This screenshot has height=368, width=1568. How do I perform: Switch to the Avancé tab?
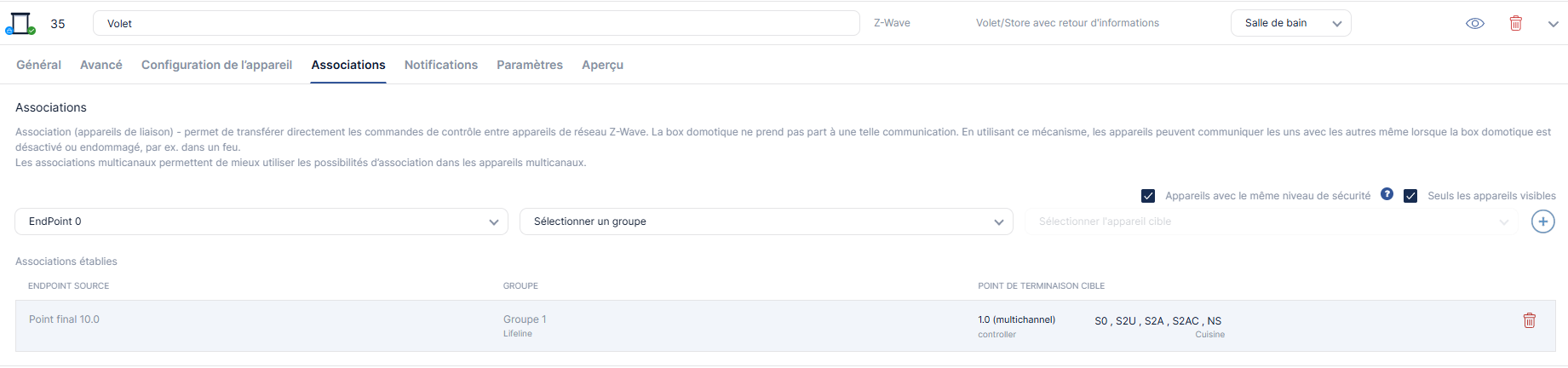(x=101, y=65)
